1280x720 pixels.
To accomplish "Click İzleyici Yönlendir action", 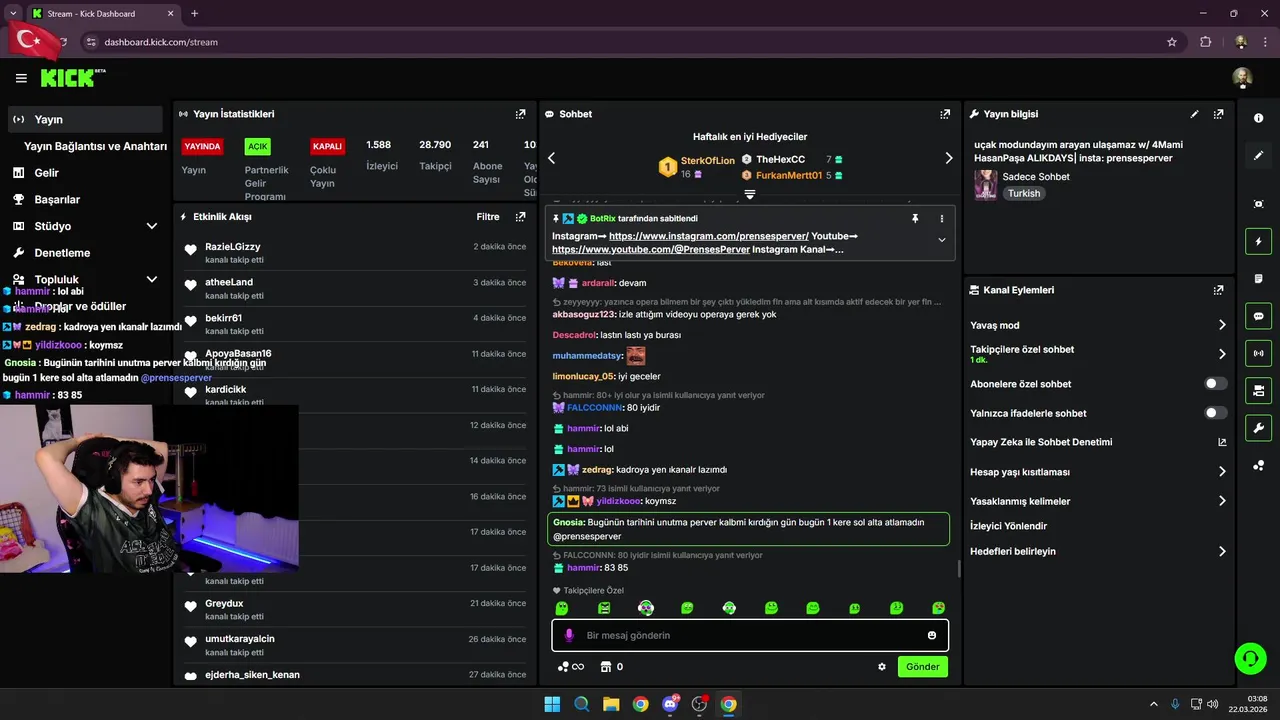I will [x=1008, y=526].
